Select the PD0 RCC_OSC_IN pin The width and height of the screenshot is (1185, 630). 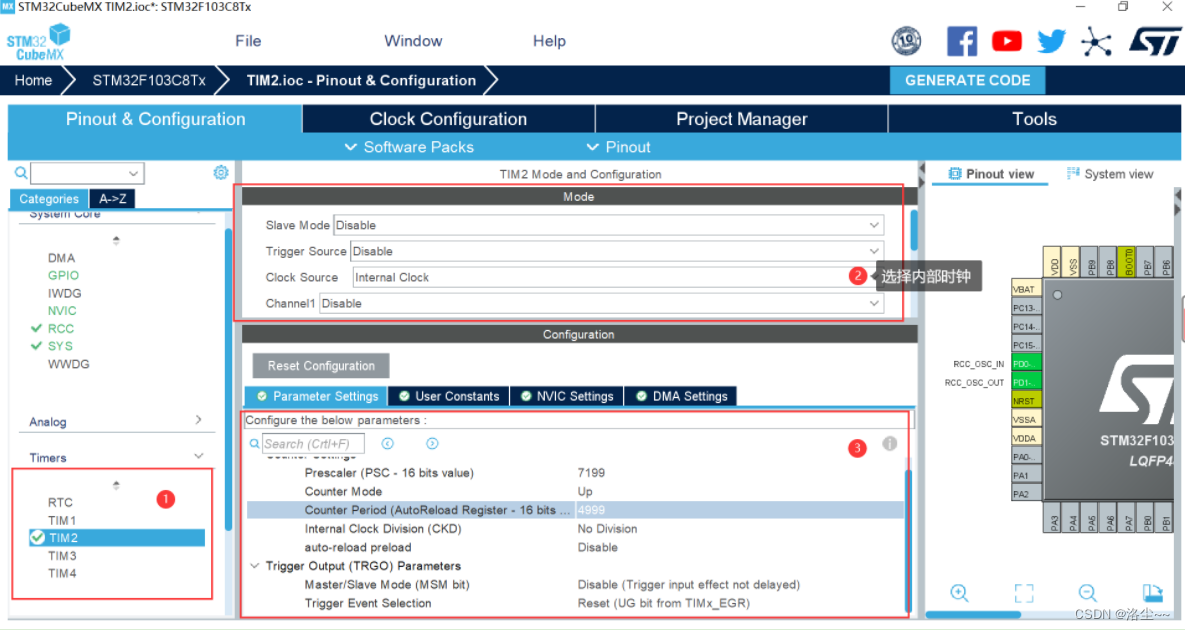click(x=1026, y=364)
